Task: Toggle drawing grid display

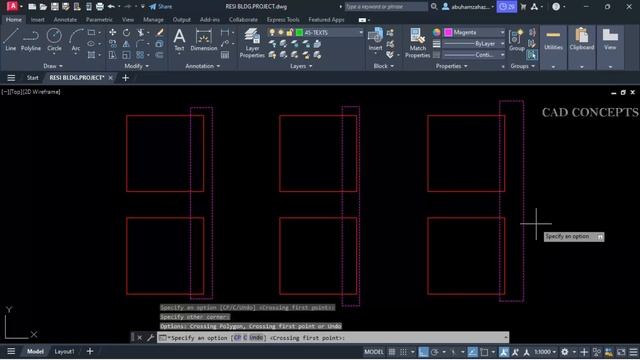Action: coord(392,352)
